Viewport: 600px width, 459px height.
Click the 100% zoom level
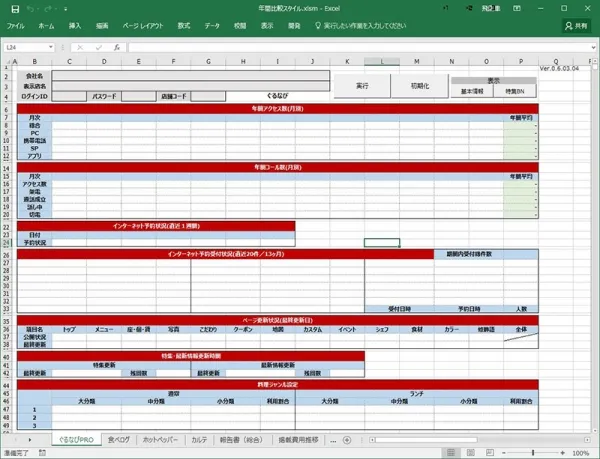(x=580, y=453)
